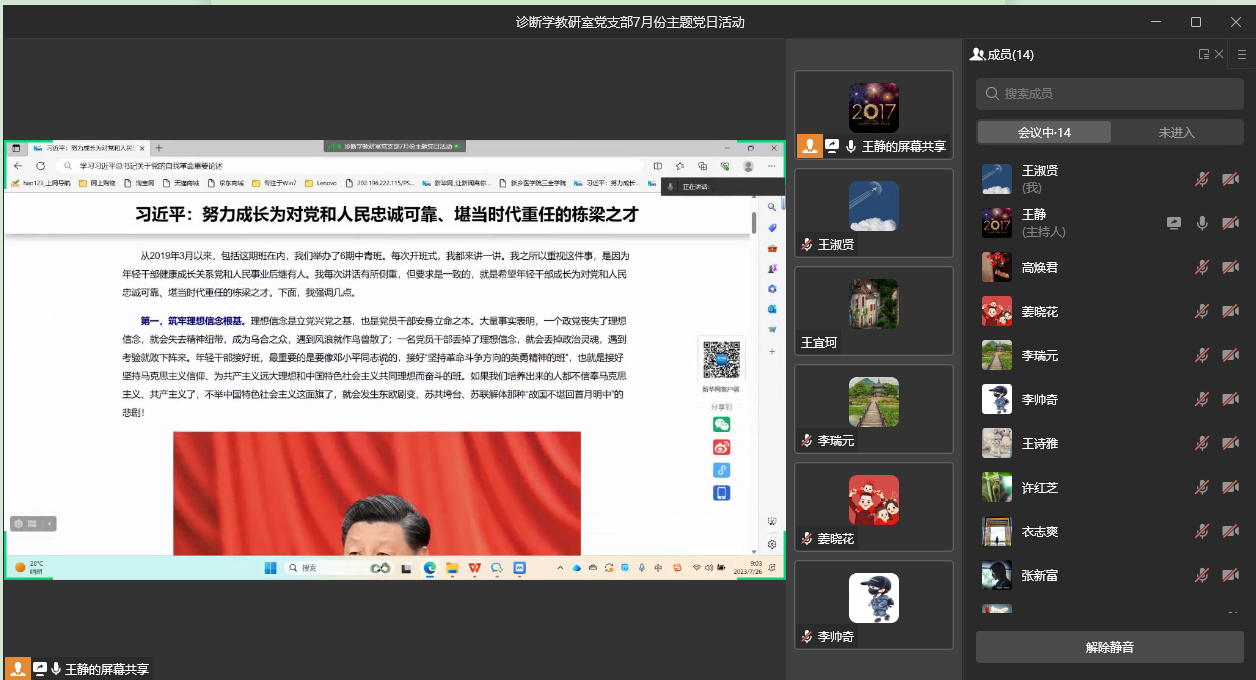Click the muted mic icon for 李瑞元
The image size is (1256, 680).
coord(1202,356)
